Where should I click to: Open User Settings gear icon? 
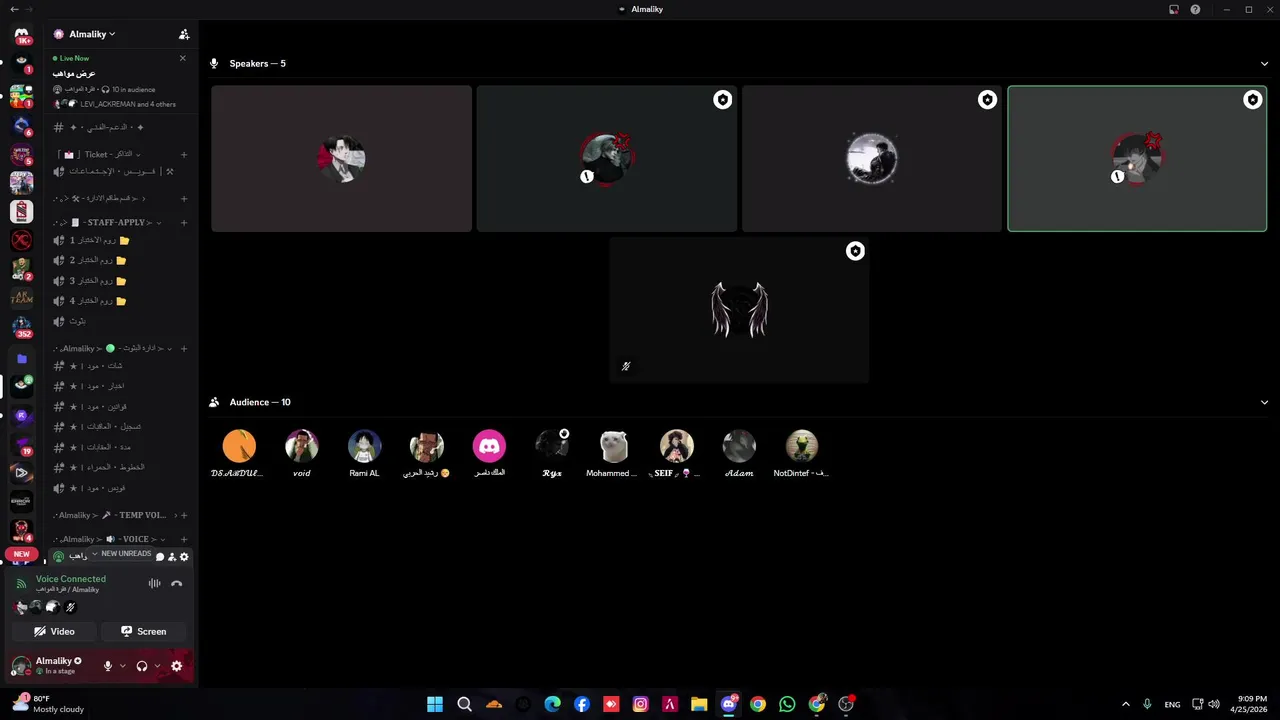177,666
